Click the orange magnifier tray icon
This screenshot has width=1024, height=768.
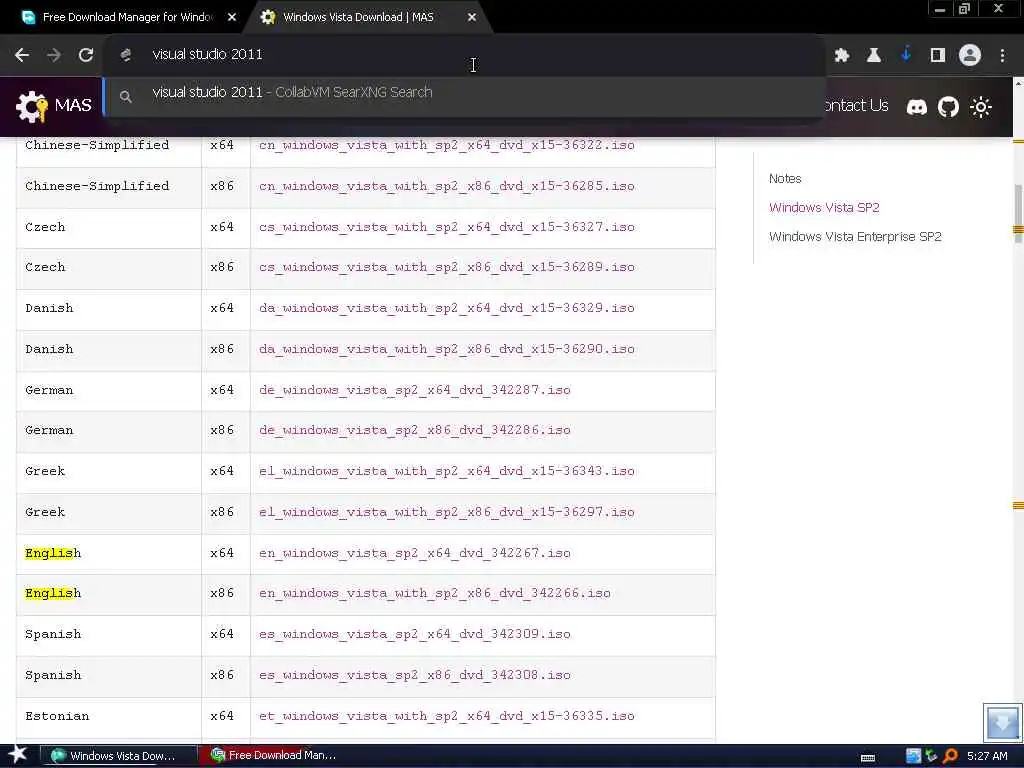(x=950, y=756)
